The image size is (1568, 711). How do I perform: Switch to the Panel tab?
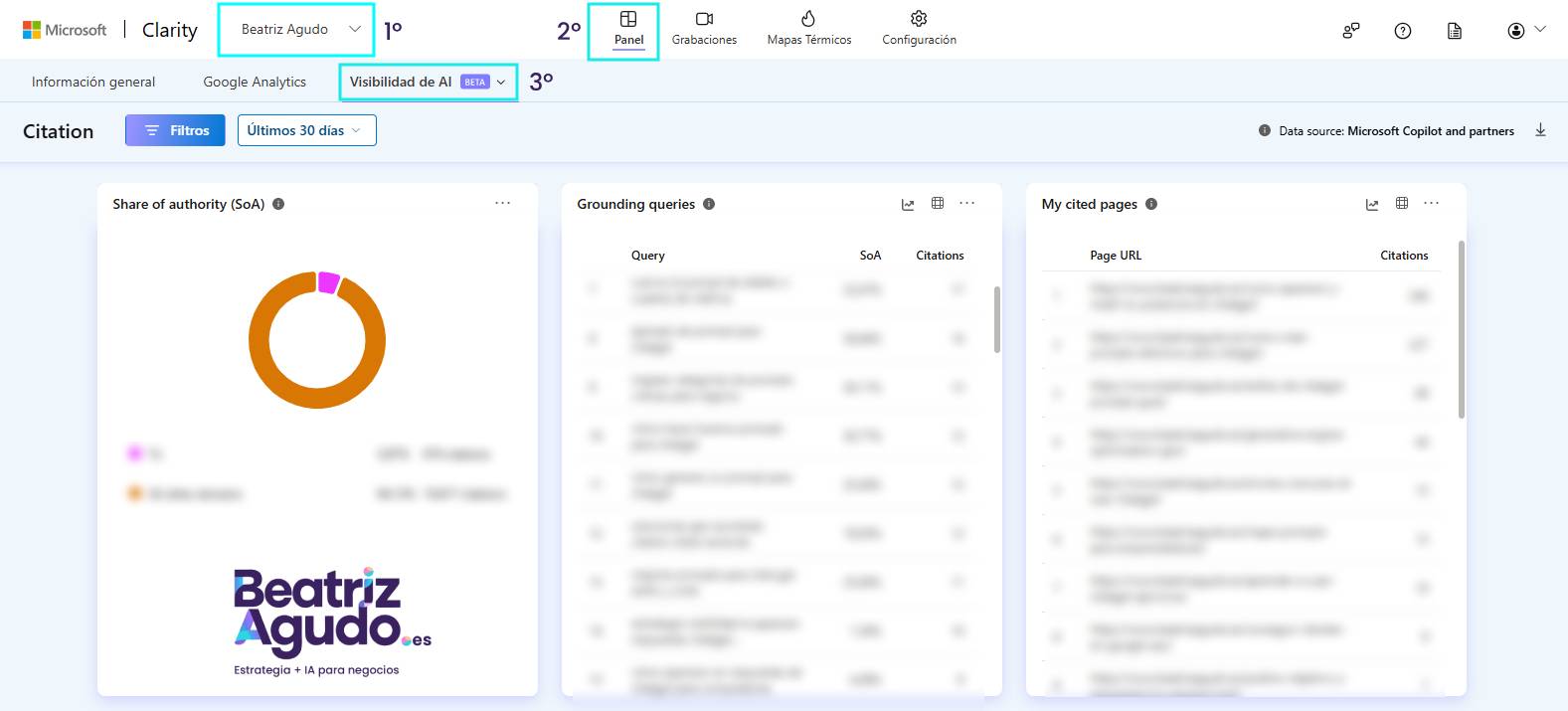[x=628, y=30]
